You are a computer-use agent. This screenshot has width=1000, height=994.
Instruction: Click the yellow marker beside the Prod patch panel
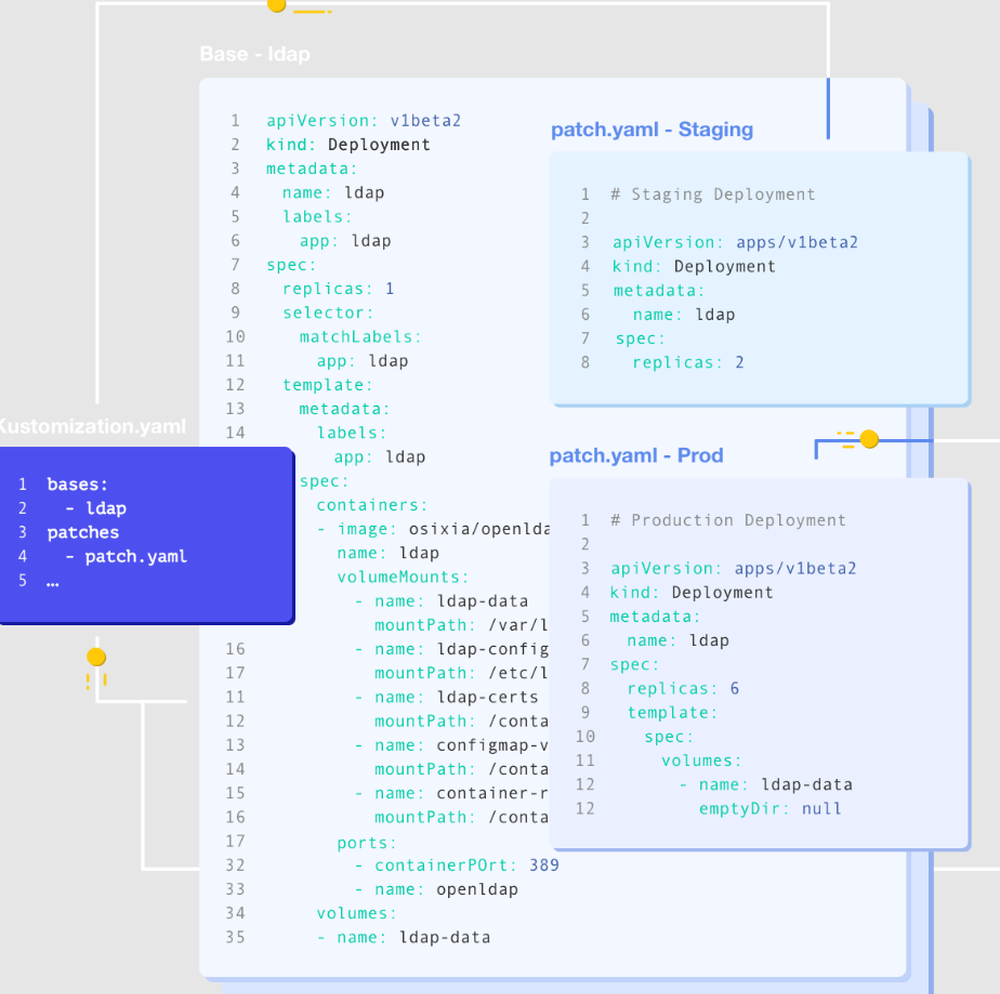pyautogui.click(x=869, y=439)
